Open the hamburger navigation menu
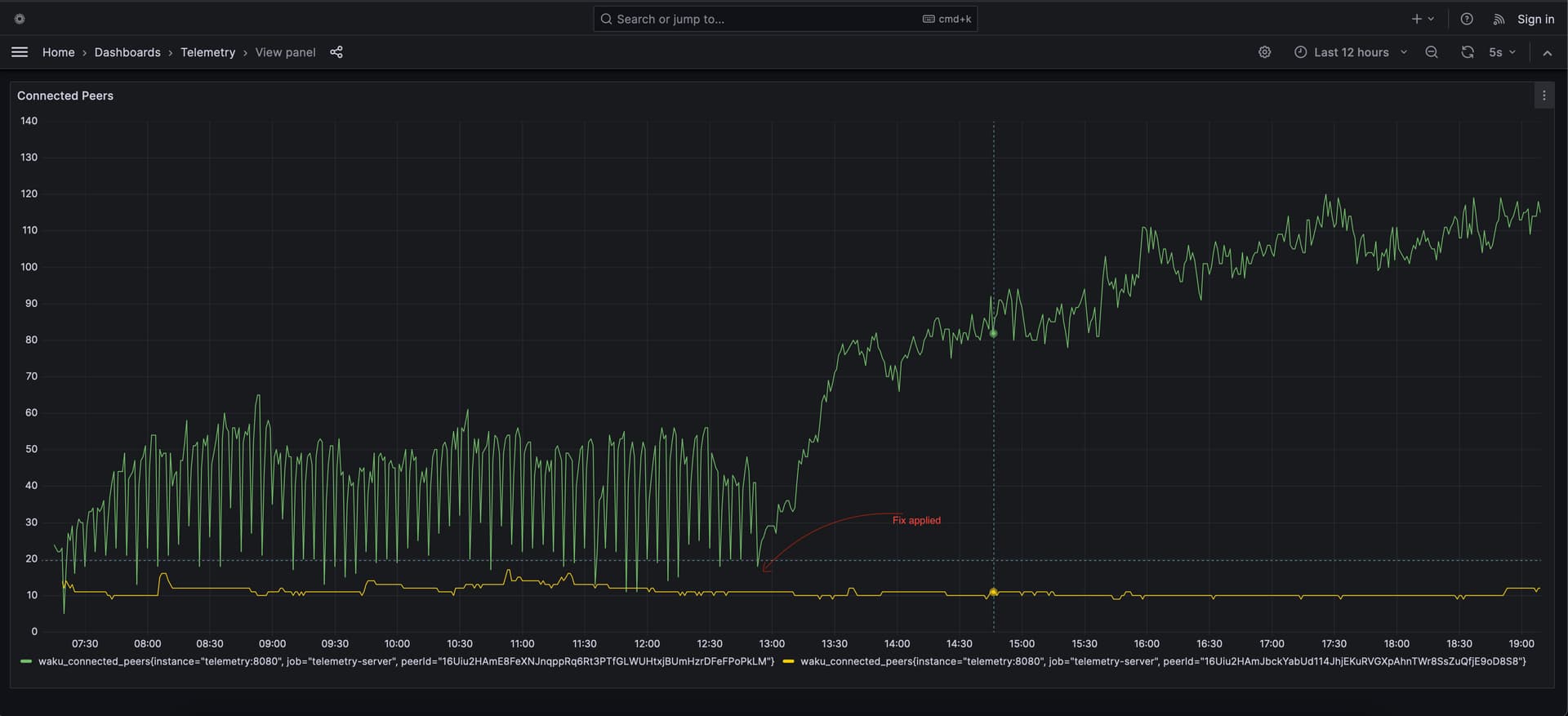This screenshot has width=1568, height=716. click(x=20, y=52)
